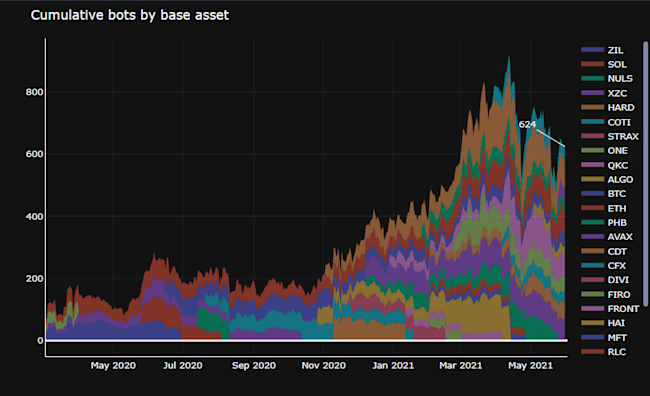Image resolution: width=650 pixels, height=396 pixels.
Task: Select CDT label in the legend
Action: click(x=617, y=251)
